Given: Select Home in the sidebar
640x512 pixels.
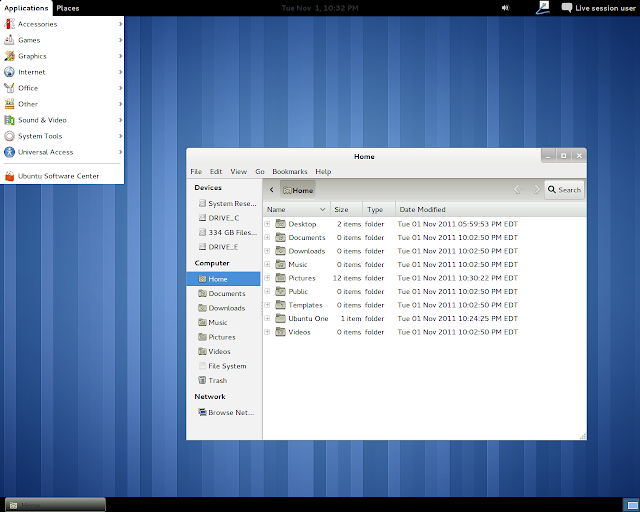Looking at the screenshot, I should [x=224, y=279].
